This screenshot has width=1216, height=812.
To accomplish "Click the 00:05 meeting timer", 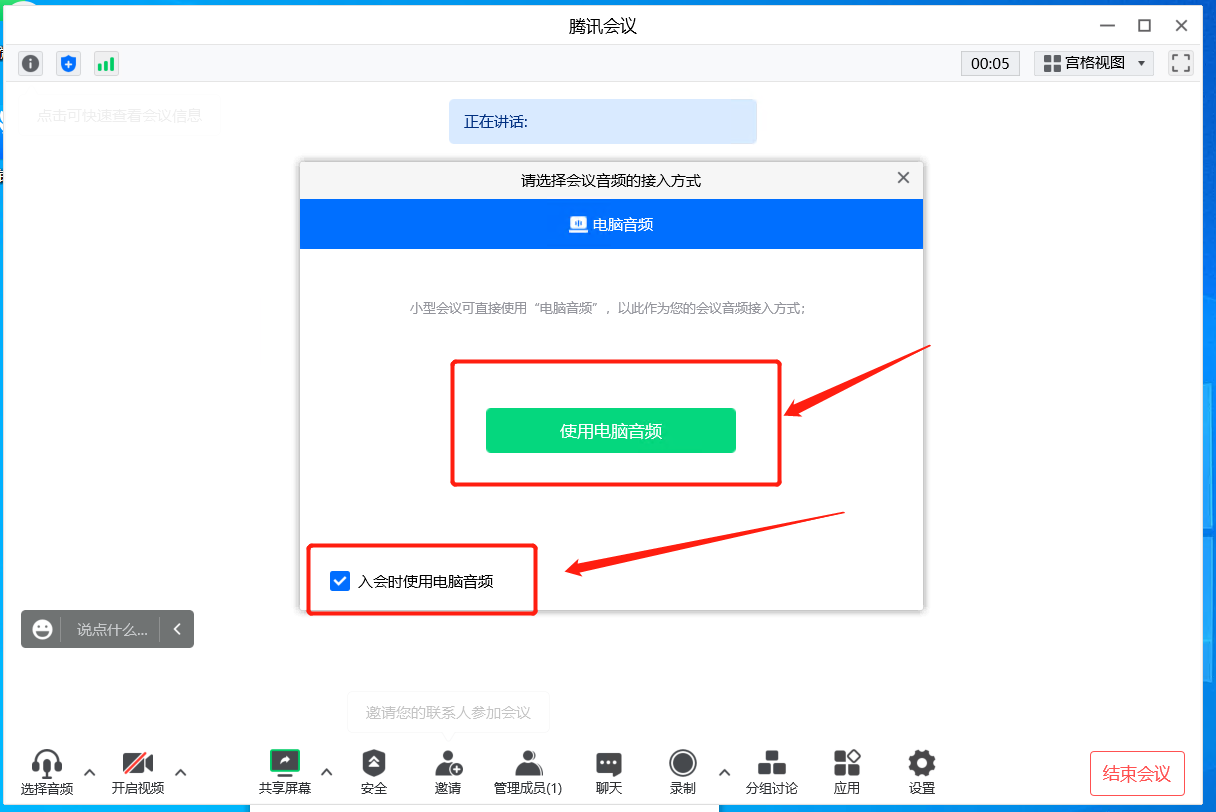I will pos(990,63).
